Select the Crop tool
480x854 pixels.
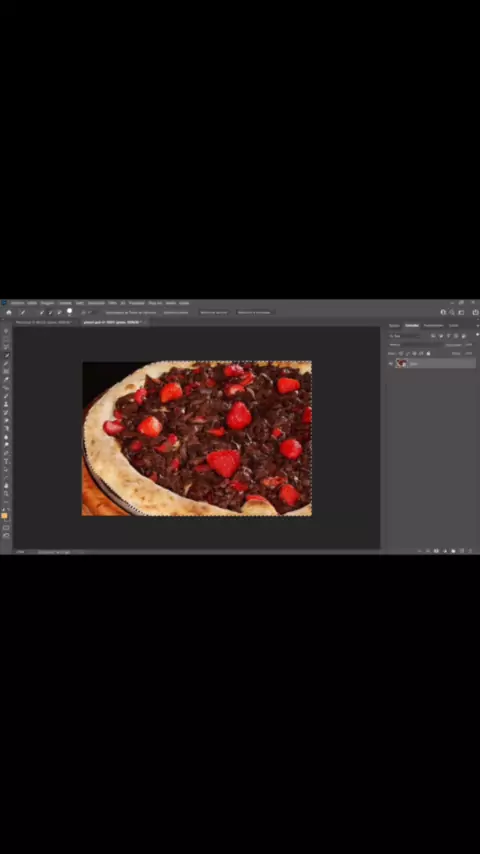[x=6, y=363]
